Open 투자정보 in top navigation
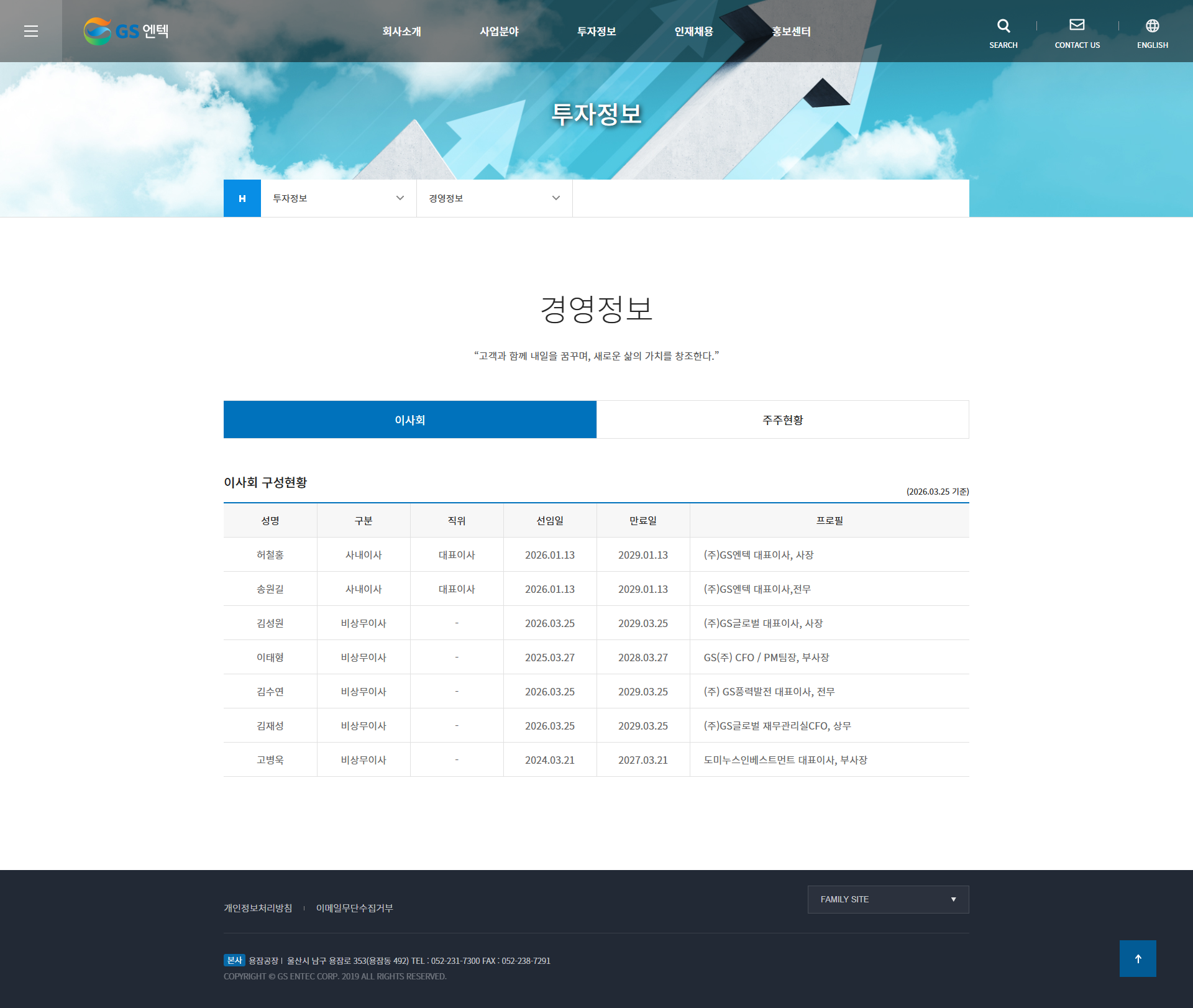 point(596,31)
